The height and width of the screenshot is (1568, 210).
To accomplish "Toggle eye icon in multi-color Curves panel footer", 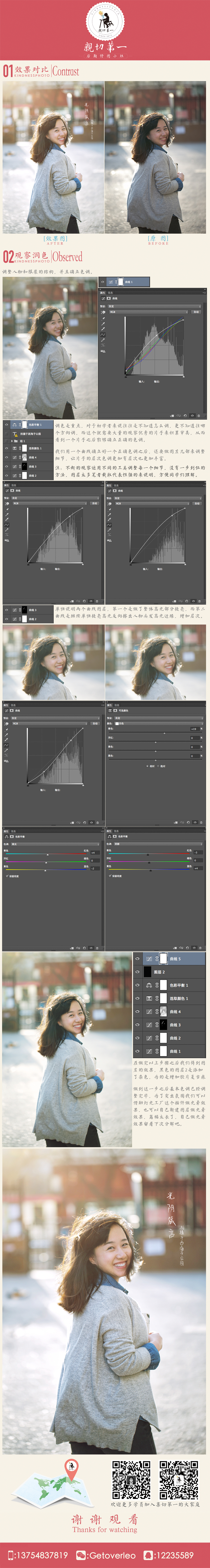I will click(x=192, y=416).
